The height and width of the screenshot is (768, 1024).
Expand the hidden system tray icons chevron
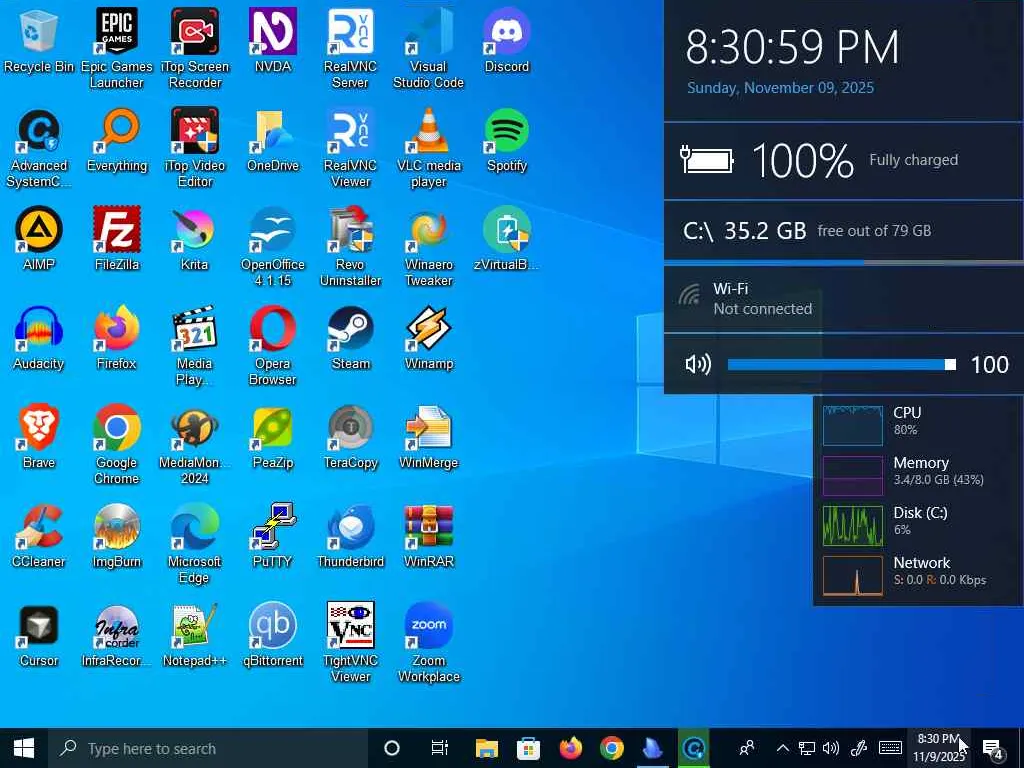coord(782,748)
